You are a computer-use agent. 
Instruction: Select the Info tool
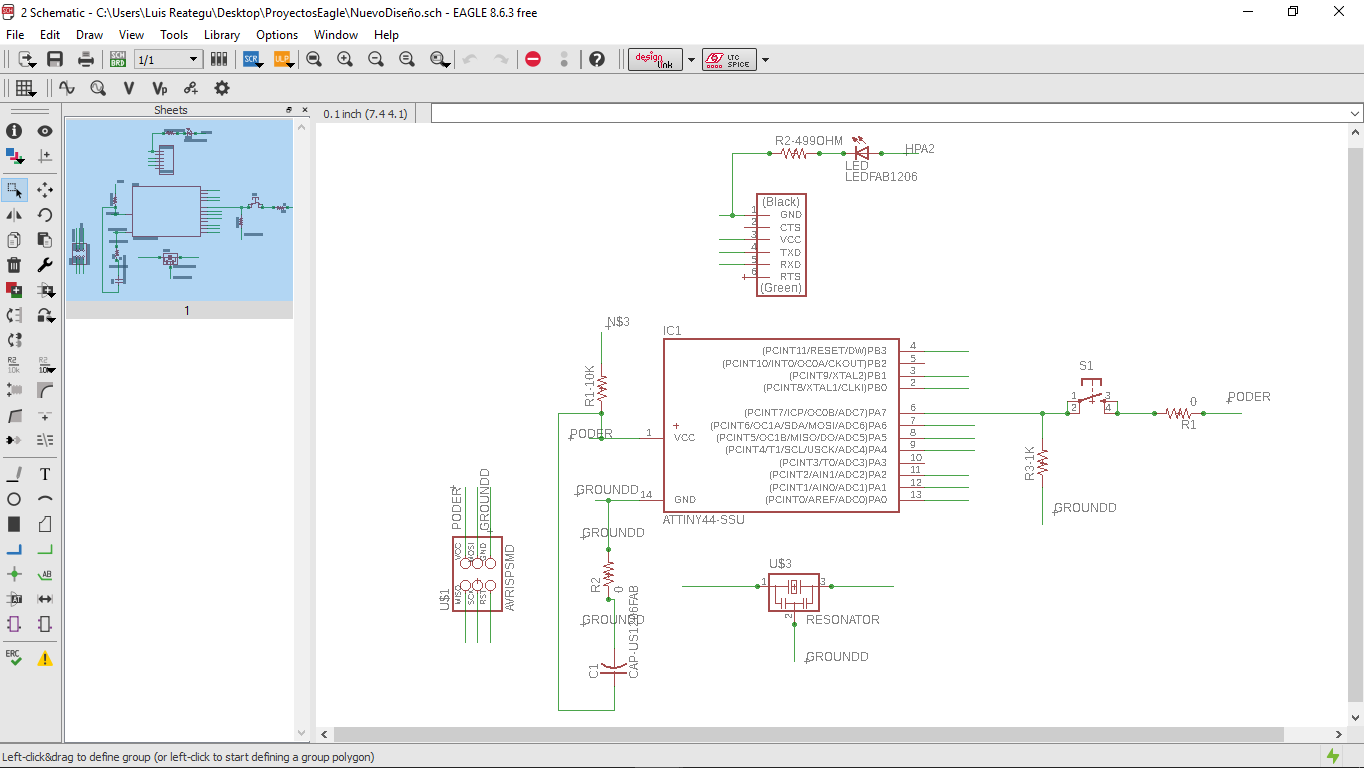pyautogui.click(x=14, y=131)
